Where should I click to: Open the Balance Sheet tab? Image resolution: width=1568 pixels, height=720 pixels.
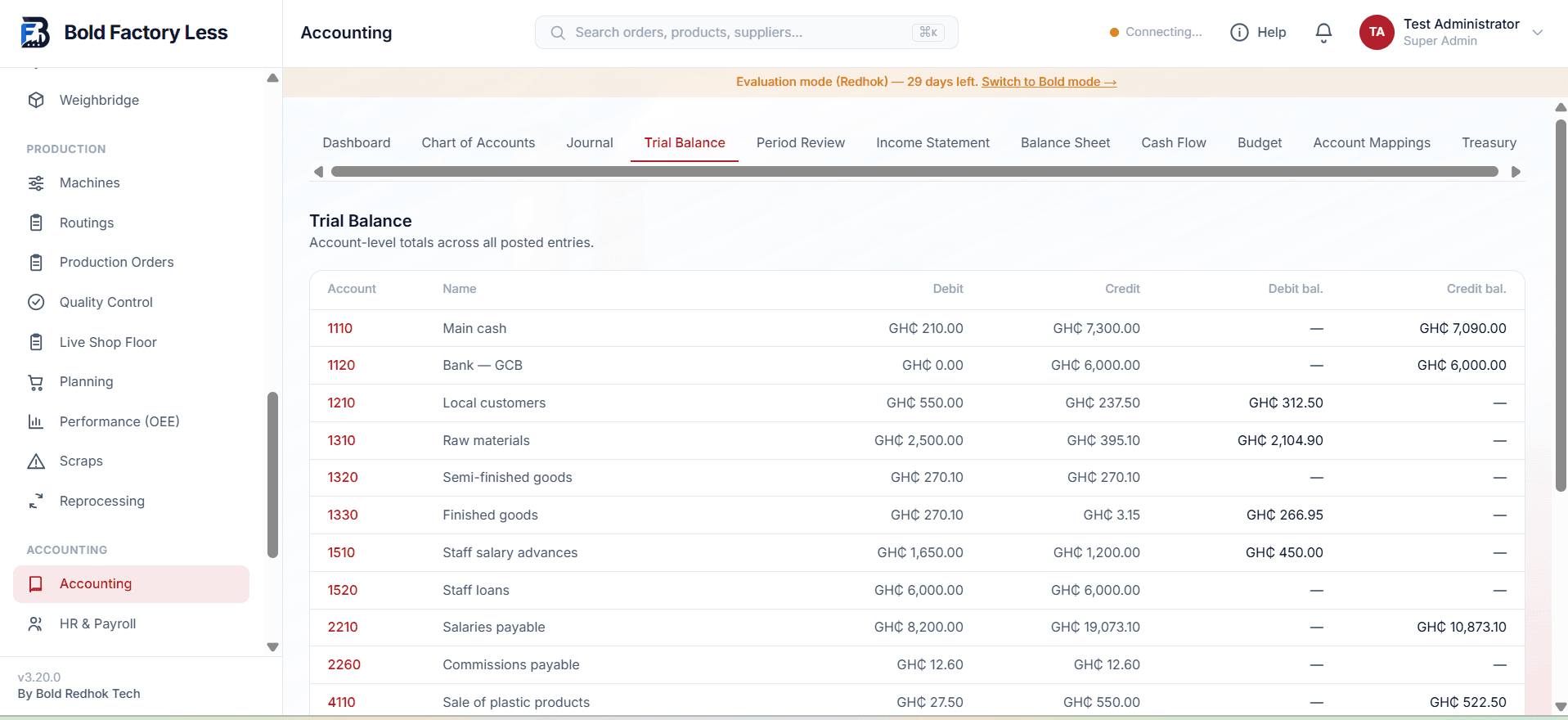pos(1065,142)
